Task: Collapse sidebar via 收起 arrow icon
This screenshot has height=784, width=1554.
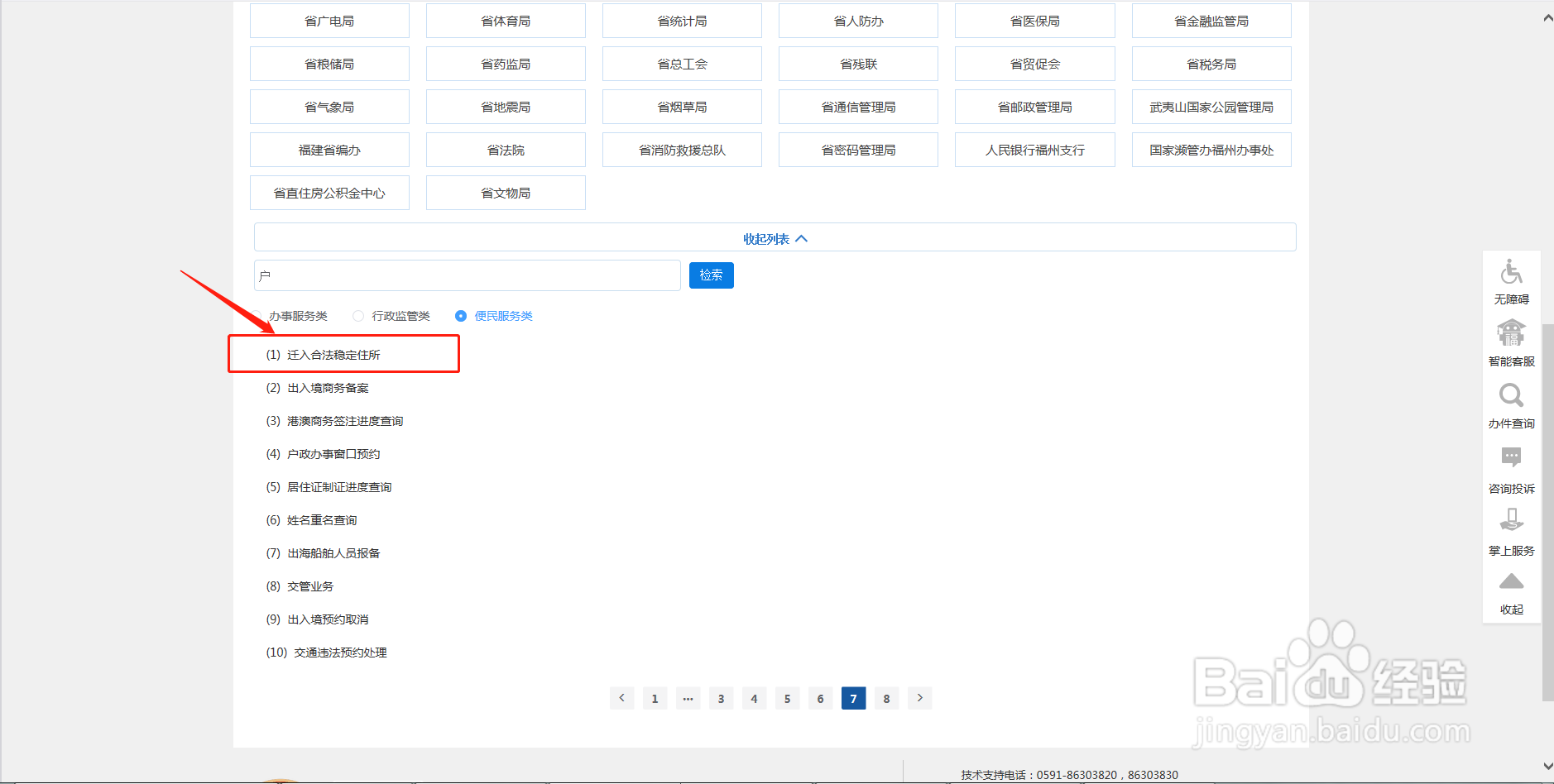Action: pyautogui.click(x=1511, y=581)
